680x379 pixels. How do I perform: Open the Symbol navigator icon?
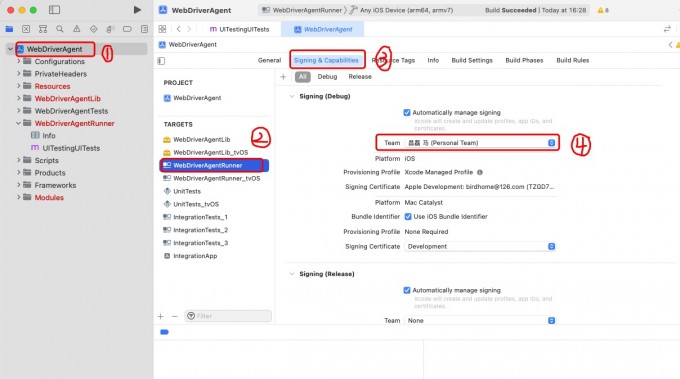pos(42,29)
